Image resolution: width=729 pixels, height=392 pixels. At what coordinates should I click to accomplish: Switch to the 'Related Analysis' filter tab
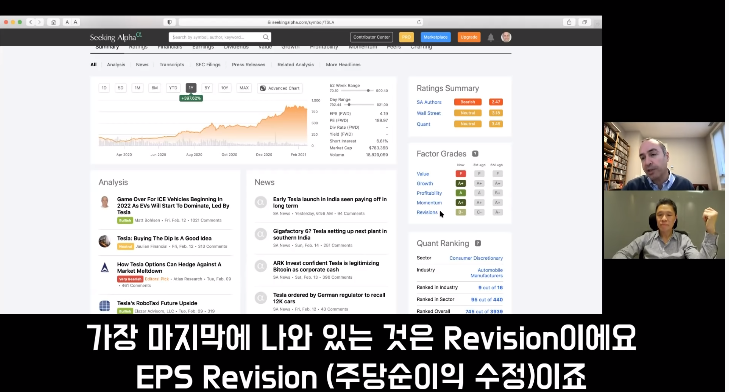point(296,65)
